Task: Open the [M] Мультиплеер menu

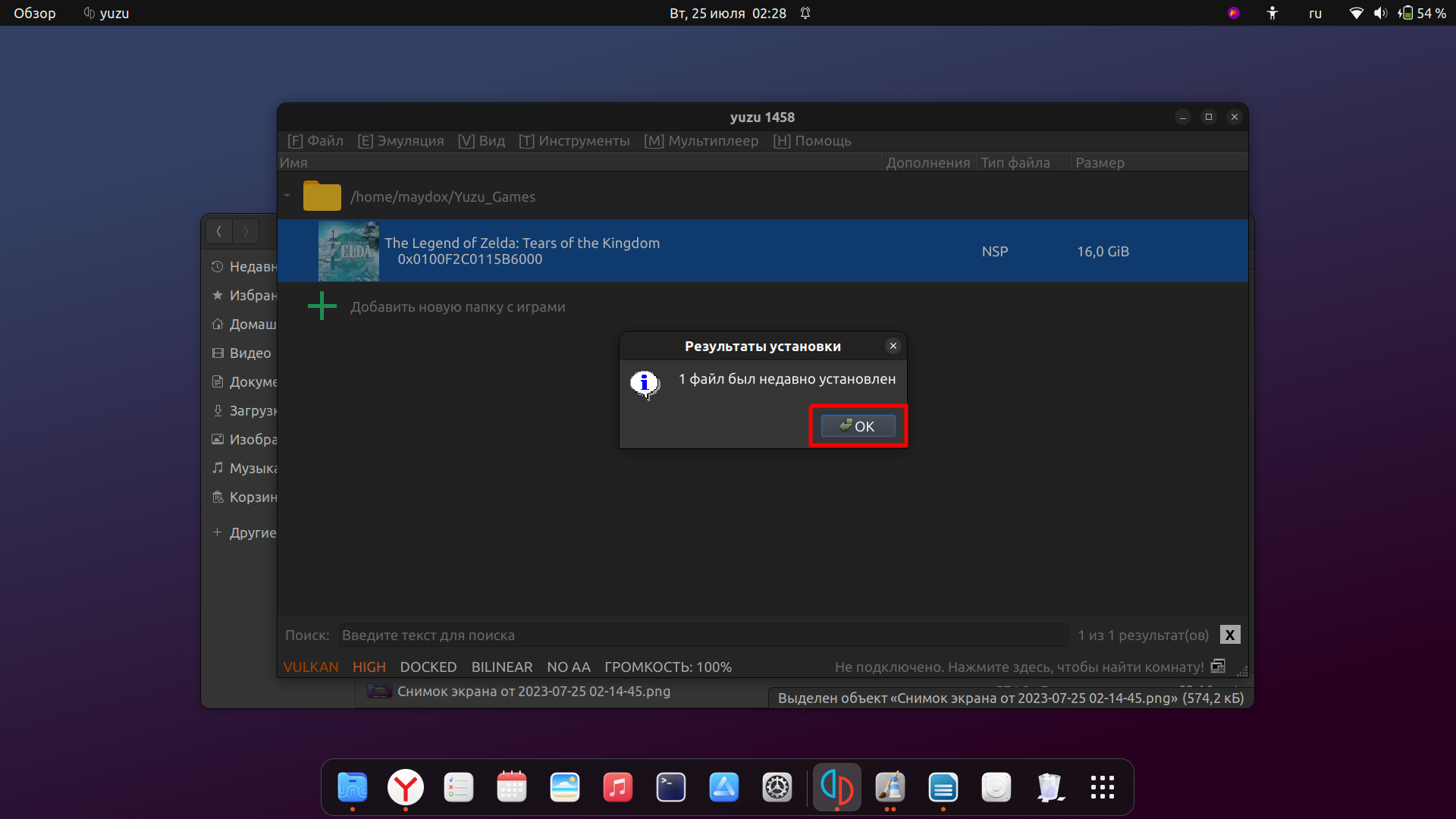Action: 701,141
